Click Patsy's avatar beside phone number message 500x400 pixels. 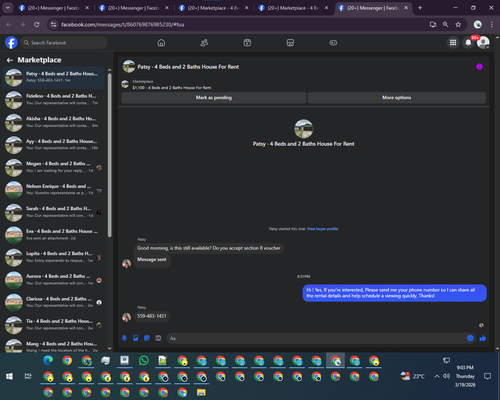pyautogui.click(x=126, y=317)
